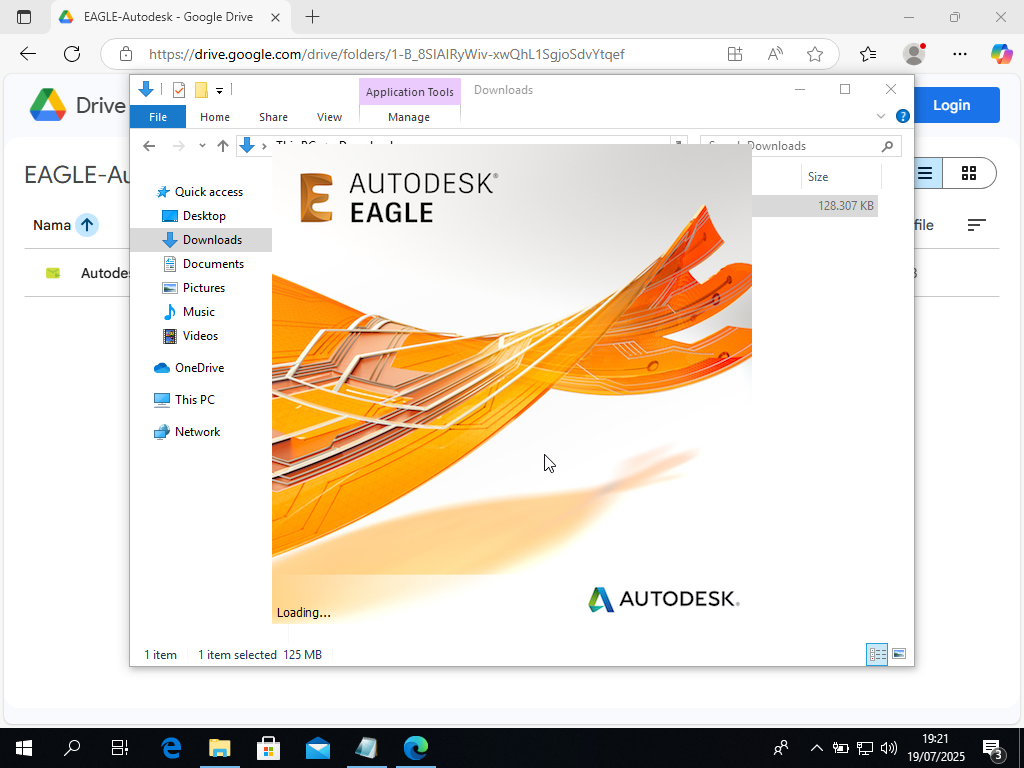Switch to Drive grid layout view
This screenshot has height=768, width=1024.
[x=968, y=173]
